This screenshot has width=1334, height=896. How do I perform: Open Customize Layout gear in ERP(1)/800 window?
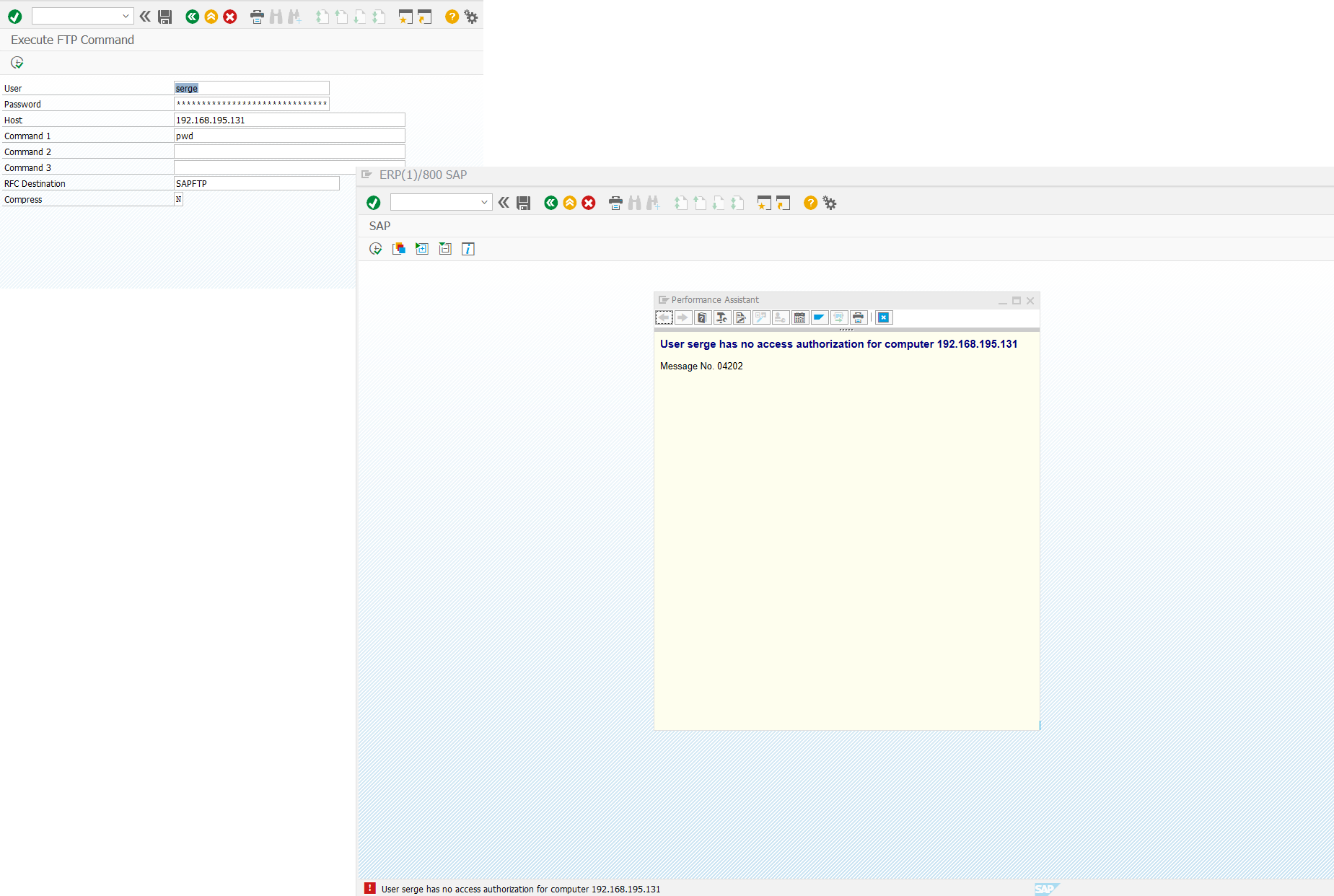(x=830, y=203)
